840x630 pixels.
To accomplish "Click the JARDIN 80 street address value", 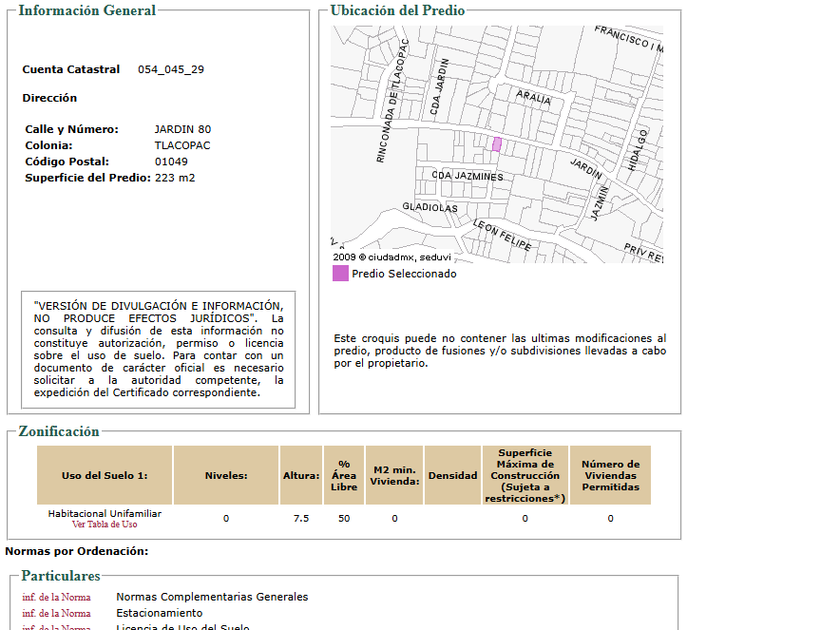I will (x=183, y=129).
